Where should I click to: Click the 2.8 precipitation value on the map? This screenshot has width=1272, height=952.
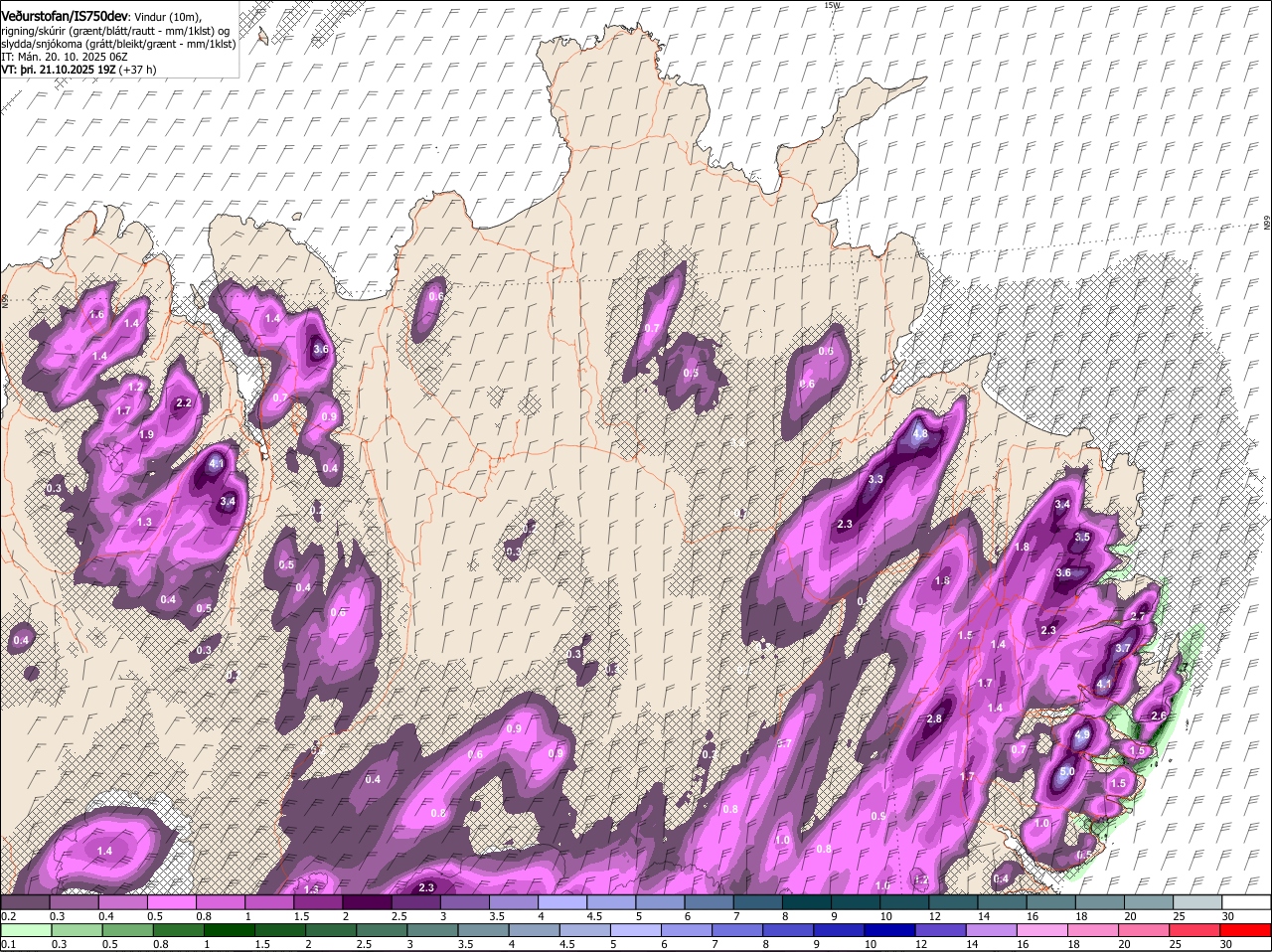934,719
